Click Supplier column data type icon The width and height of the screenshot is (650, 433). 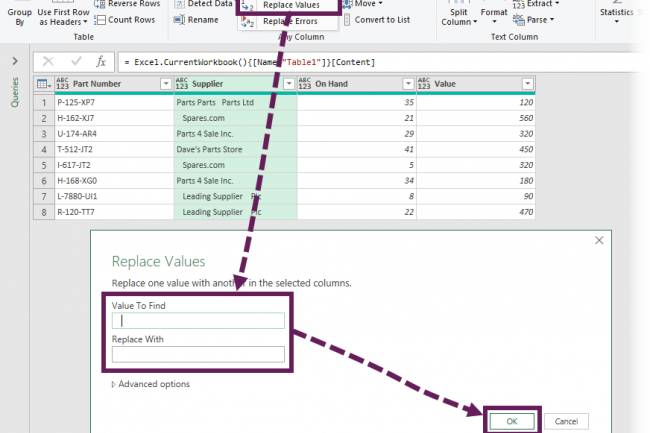click(x=182, y=84)
